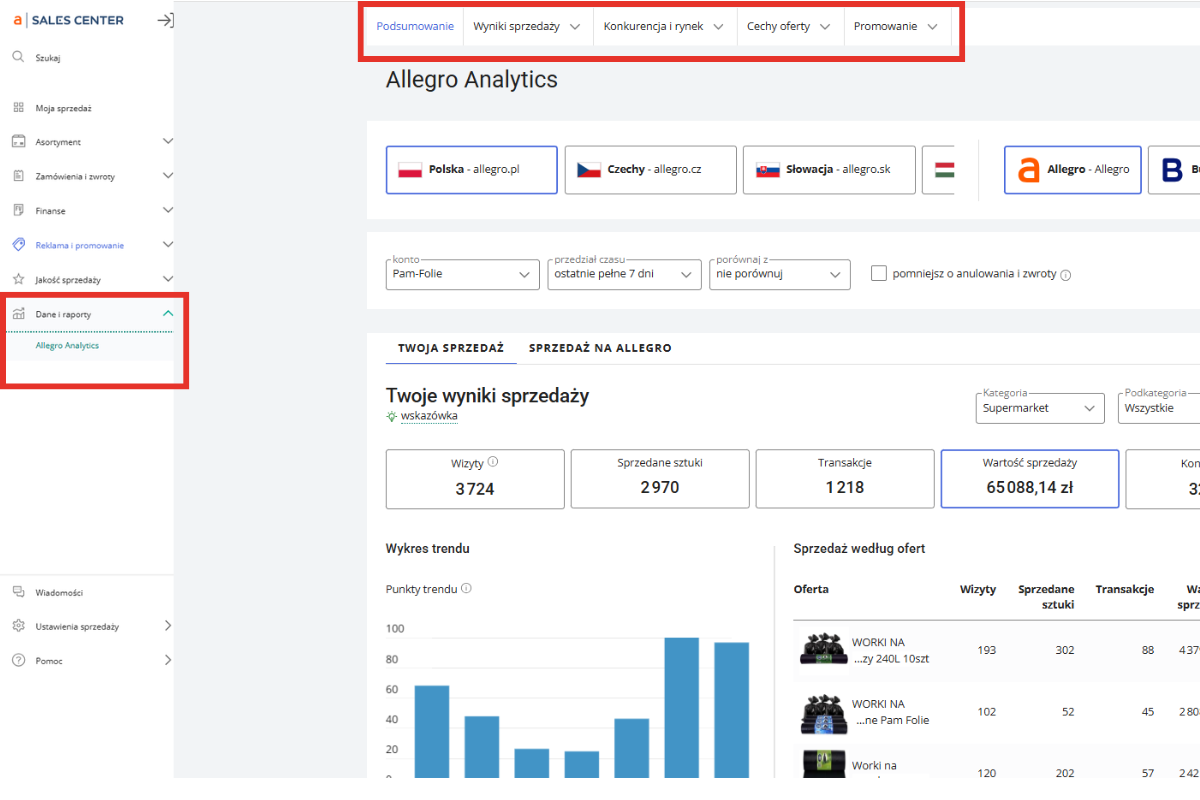Viewport: 1200px width, 800px height.
Task: Click the Ustawienia sprzedaży gear icon
Action: [18, 626]
